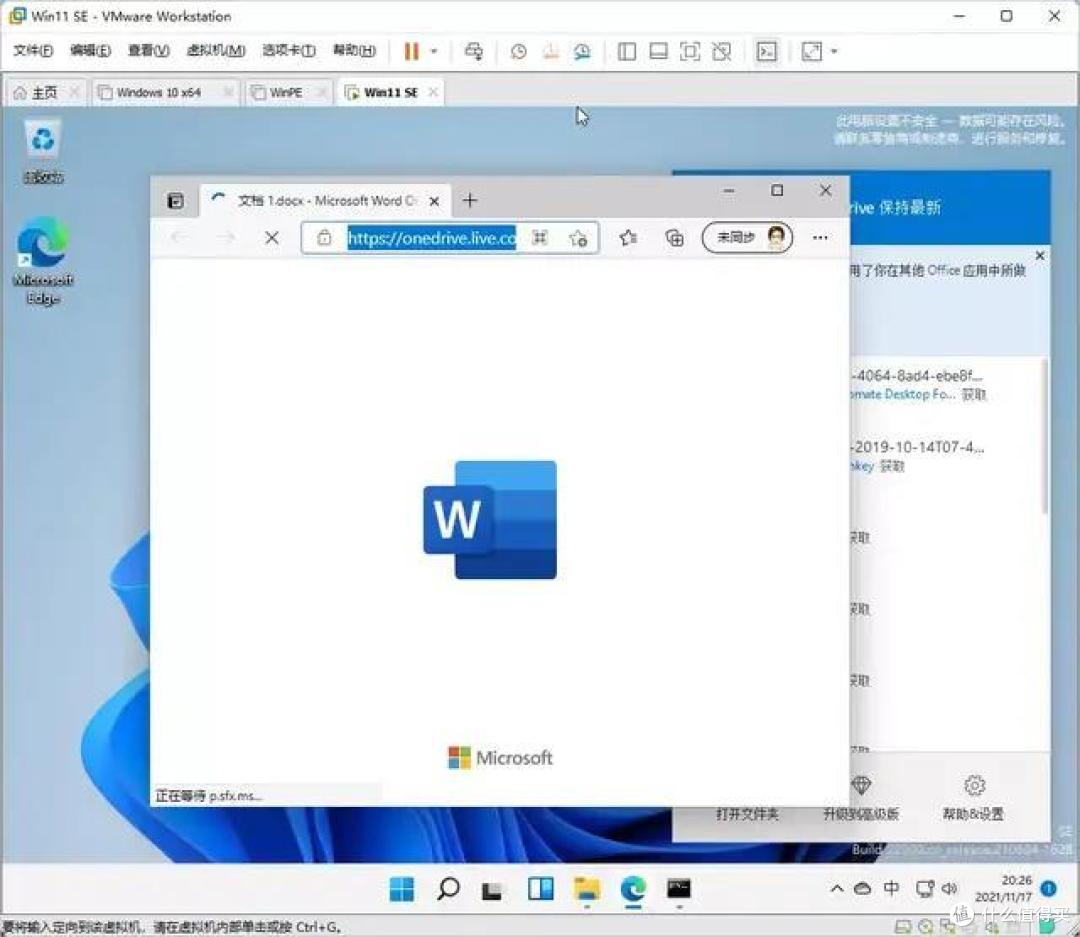Click the OneDrive file list scrollbar
This screenshot has width=1080, height=937.
pyautogui.click(x=1045, y=436)
